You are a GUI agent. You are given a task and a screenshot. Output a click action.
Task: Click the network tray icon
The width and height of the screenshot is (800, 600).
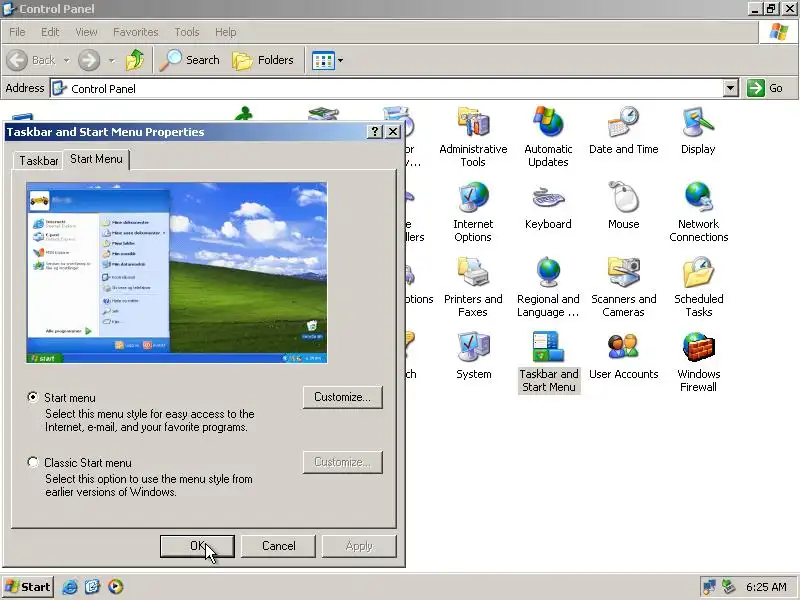click(709, 587)
